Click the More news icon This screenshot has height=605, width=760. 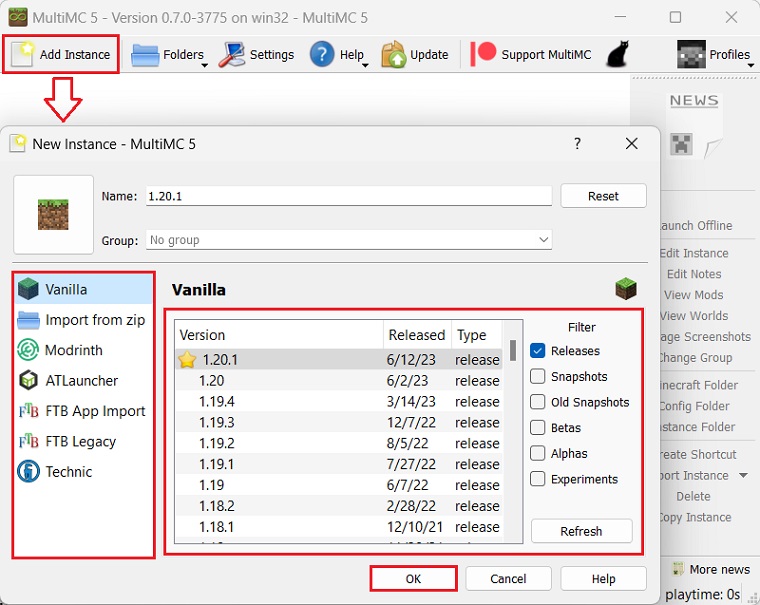(678, 569)
